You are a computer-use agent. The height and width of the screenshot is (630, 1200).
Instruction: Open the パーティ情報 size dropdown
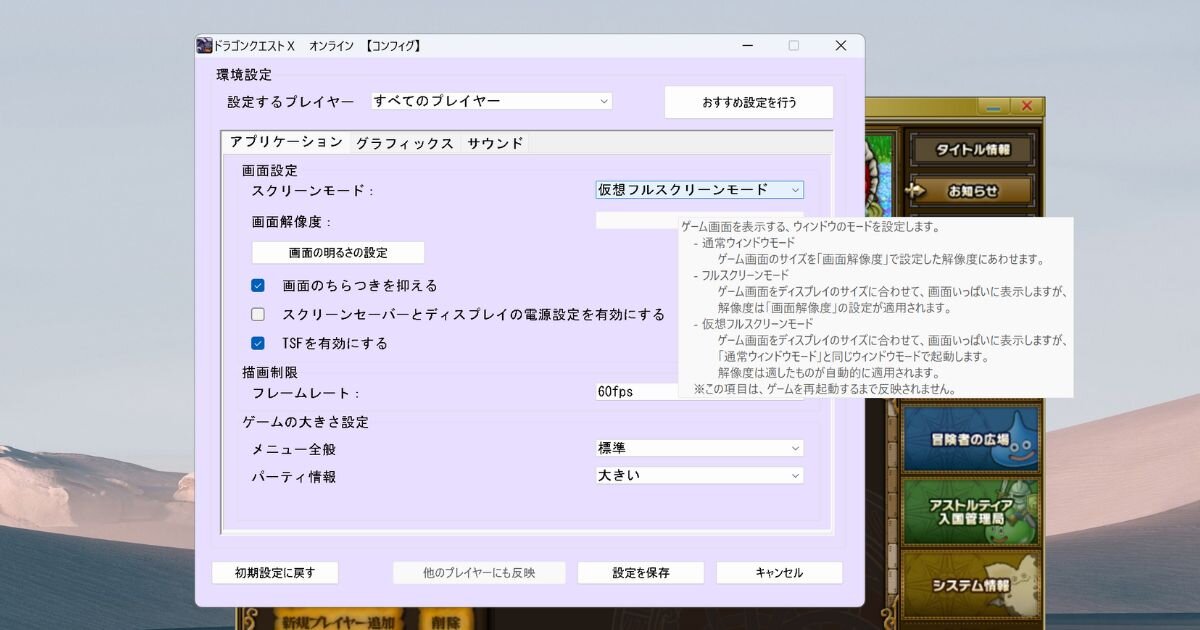[700, 476]
